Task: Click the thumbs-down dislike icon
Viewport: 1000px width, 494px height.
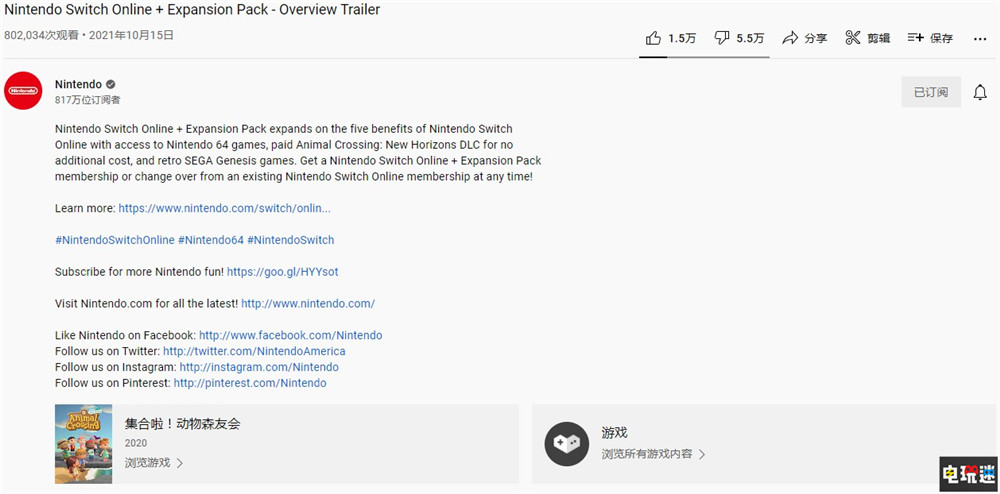Action: tap(722, 38)
